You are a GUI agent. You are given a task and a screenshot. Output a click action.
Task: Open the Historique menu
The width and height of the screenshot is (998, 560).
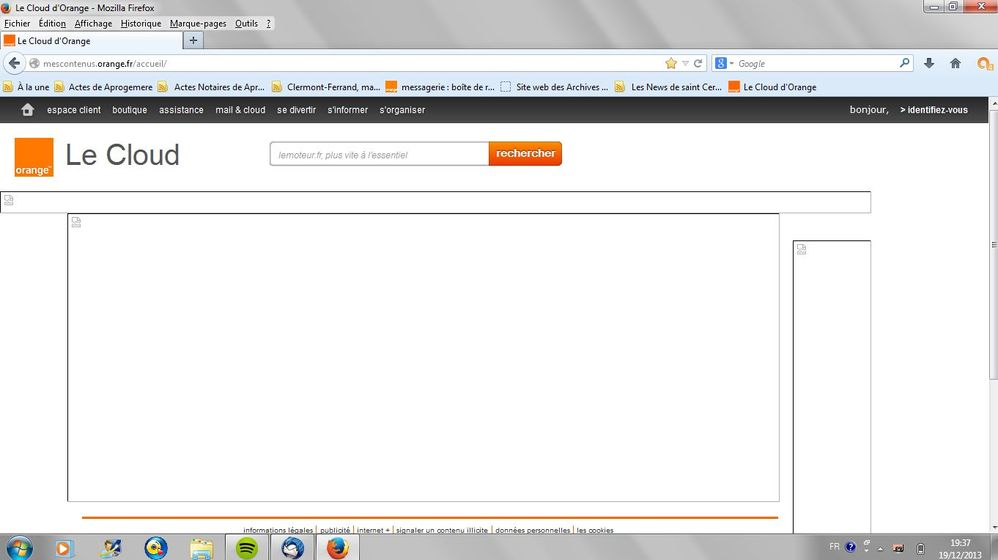pos(141,23)
